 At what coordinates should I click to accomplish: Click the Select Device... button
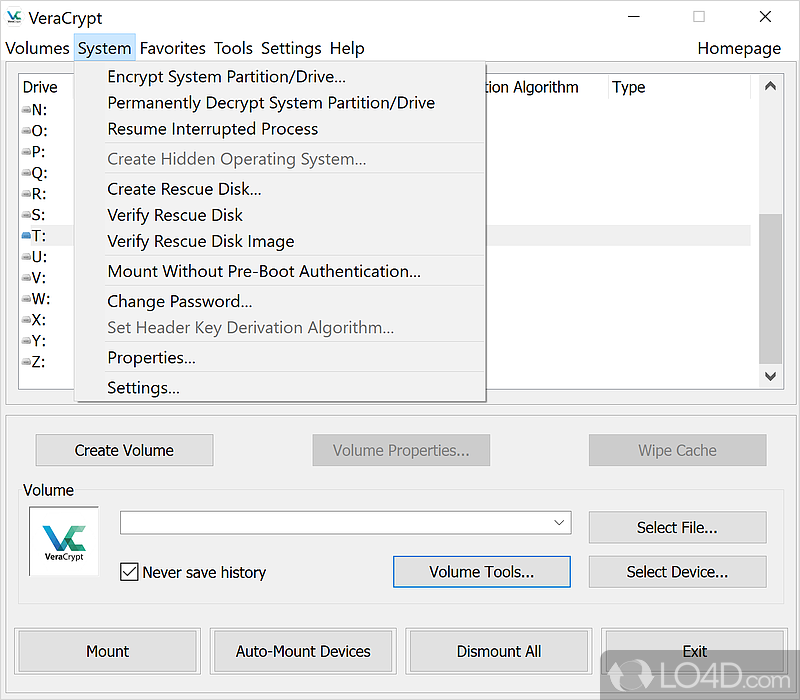point(677,571)
